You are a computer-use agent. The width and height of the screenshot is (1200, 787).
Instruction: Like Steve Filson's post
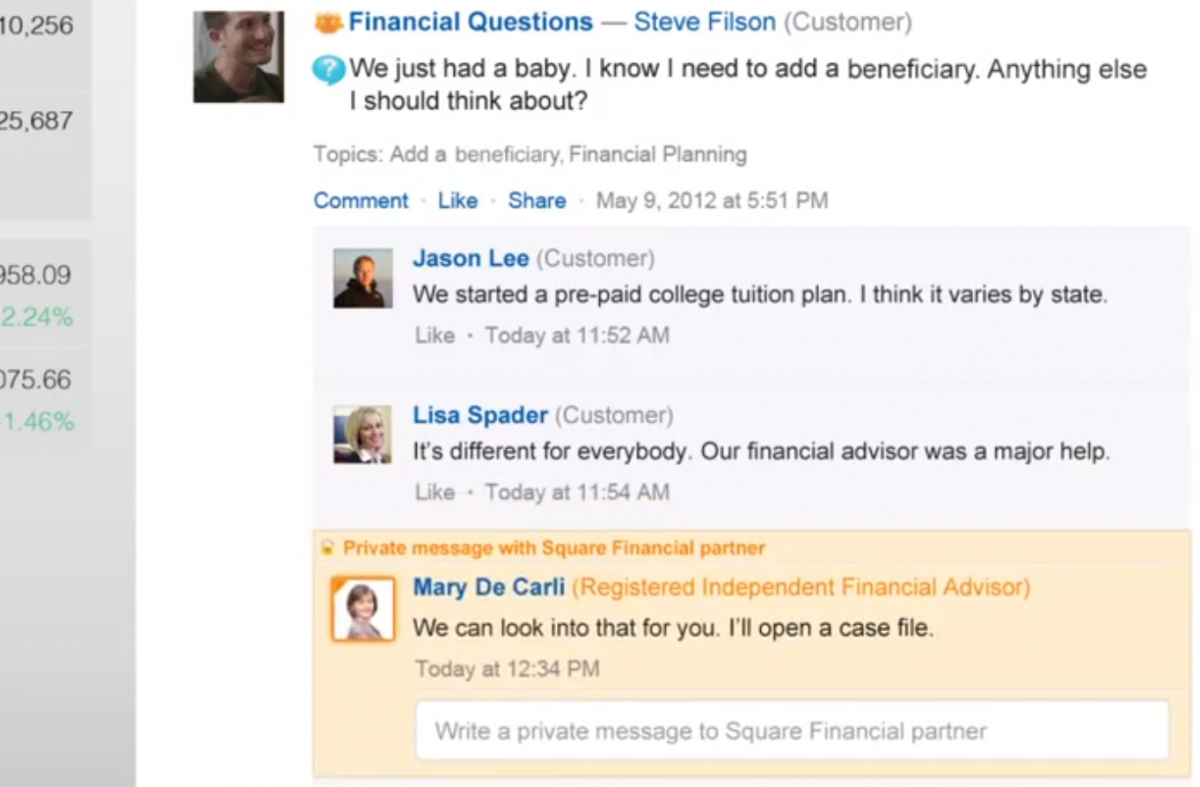[x=458, y=200]
